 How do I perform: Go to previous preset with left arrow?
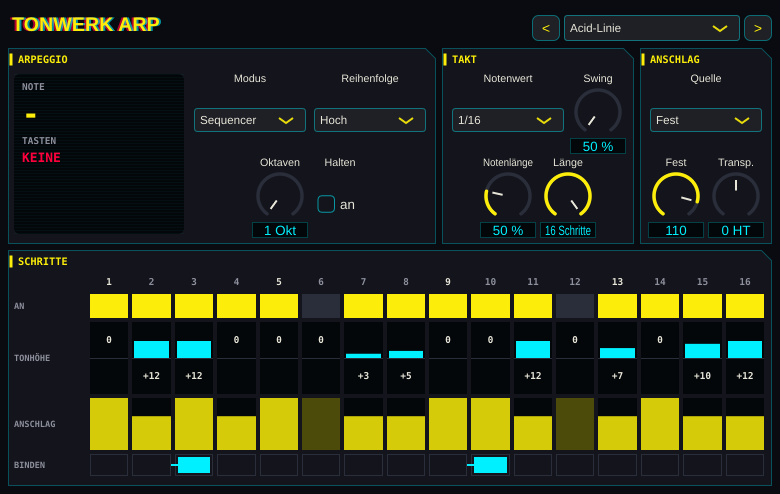tap(546, 28)
